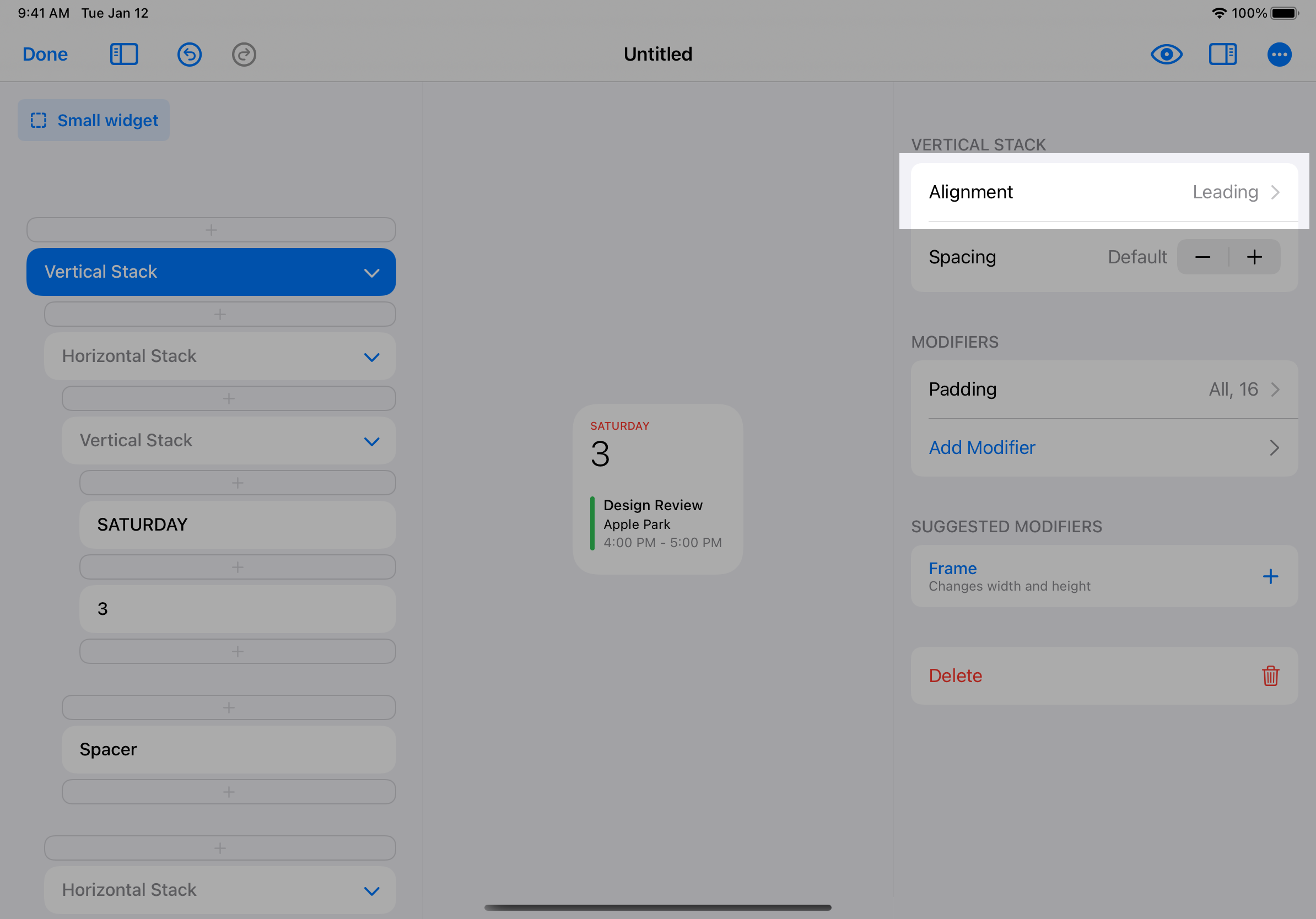This screenshot has width=1316, height=919.
Task: Toggle the right inspector panel icon
Action: (1222, 55)
